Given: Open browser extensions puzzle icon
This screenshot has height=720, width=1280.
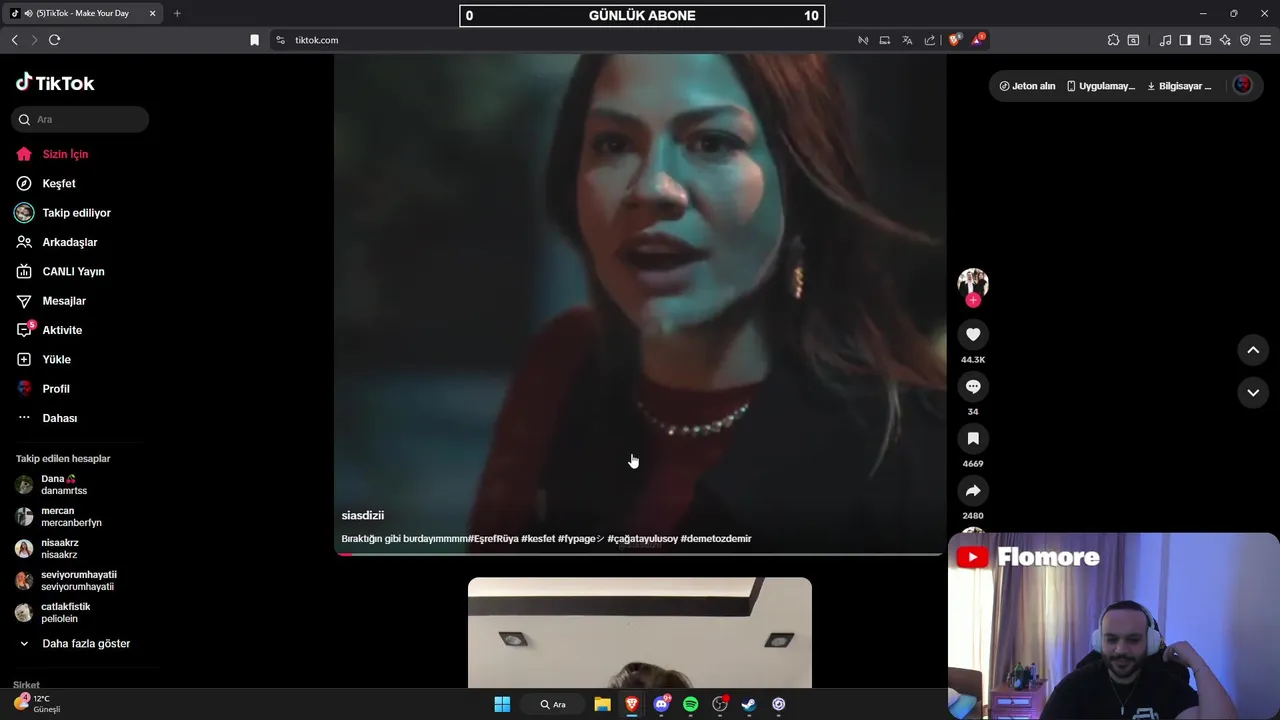Looking at the screenshot, I should [x=1113, y=40].
